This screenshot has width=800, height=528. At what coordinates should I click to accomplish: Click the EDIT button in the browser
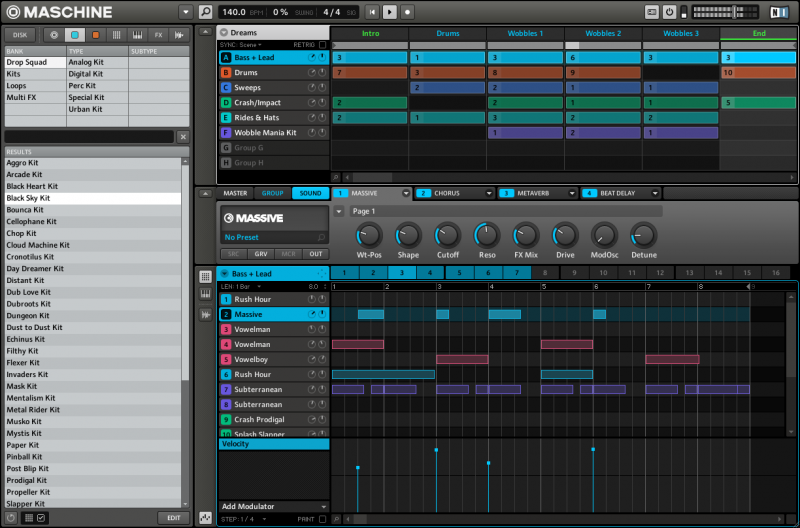[x=173, y=518]
